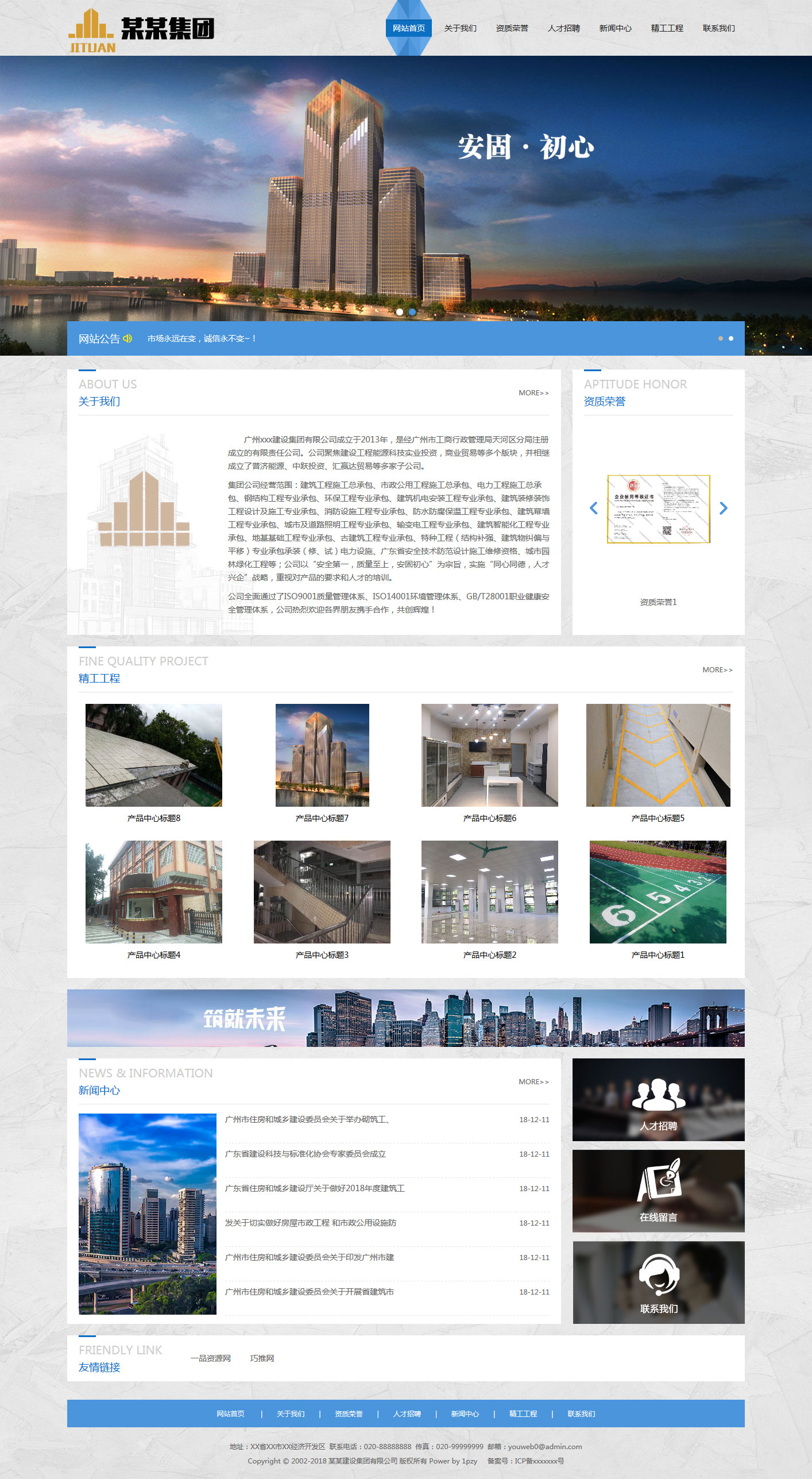Viewport: 812px width, 1479px height.
Task: Click MORE link in Fine Quality Project section
Action: 717,670
